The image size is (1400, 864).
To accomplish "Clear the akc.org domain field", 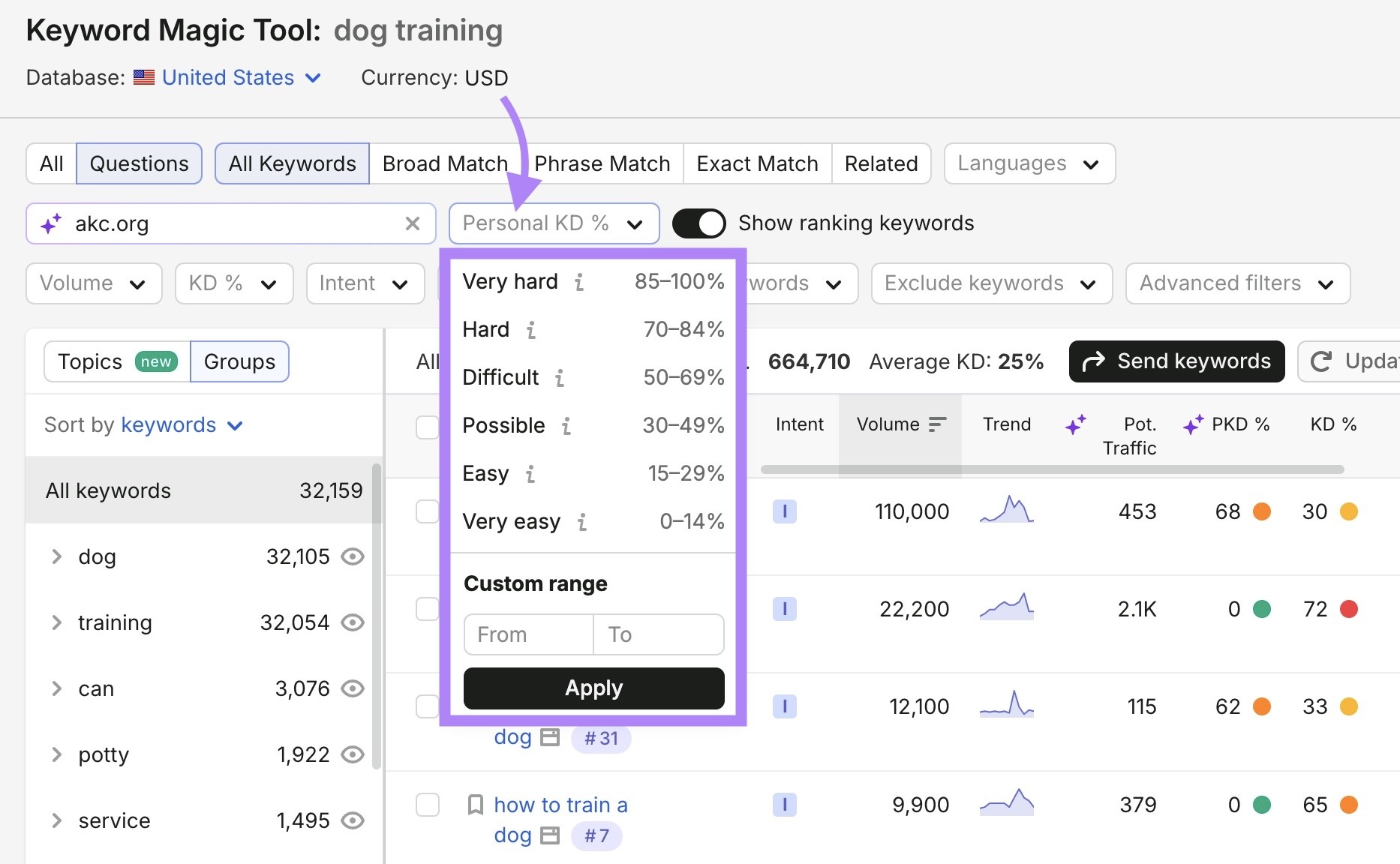I will 412,223.
